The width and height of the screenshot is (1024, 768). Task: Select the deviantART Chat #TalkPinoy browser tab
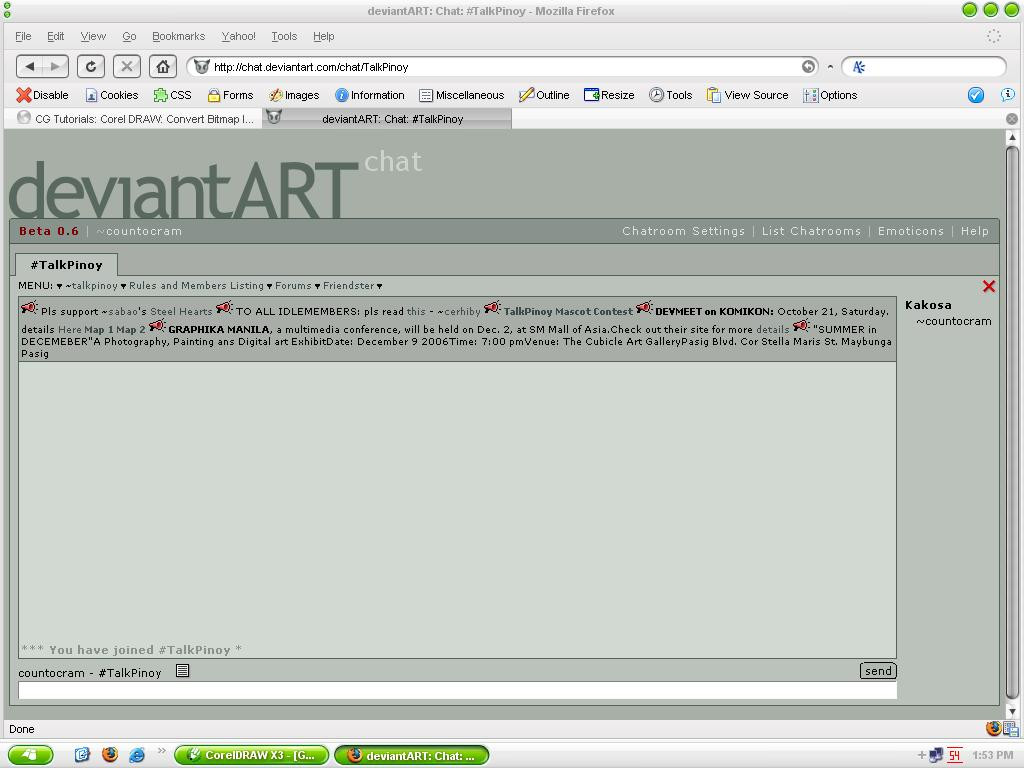tap(387, 119)
